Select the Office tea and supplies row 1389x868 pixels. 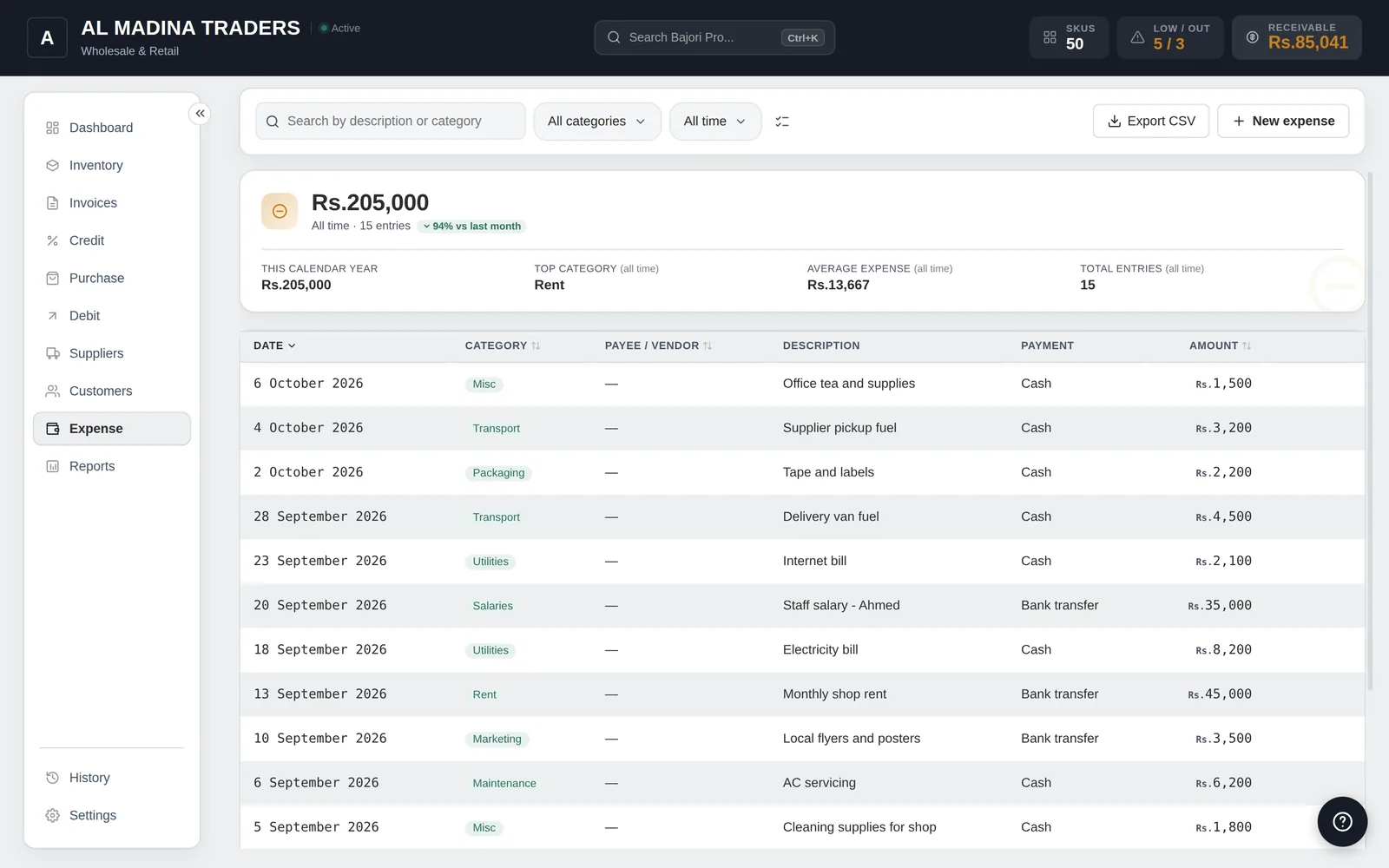tap(802, 384)
